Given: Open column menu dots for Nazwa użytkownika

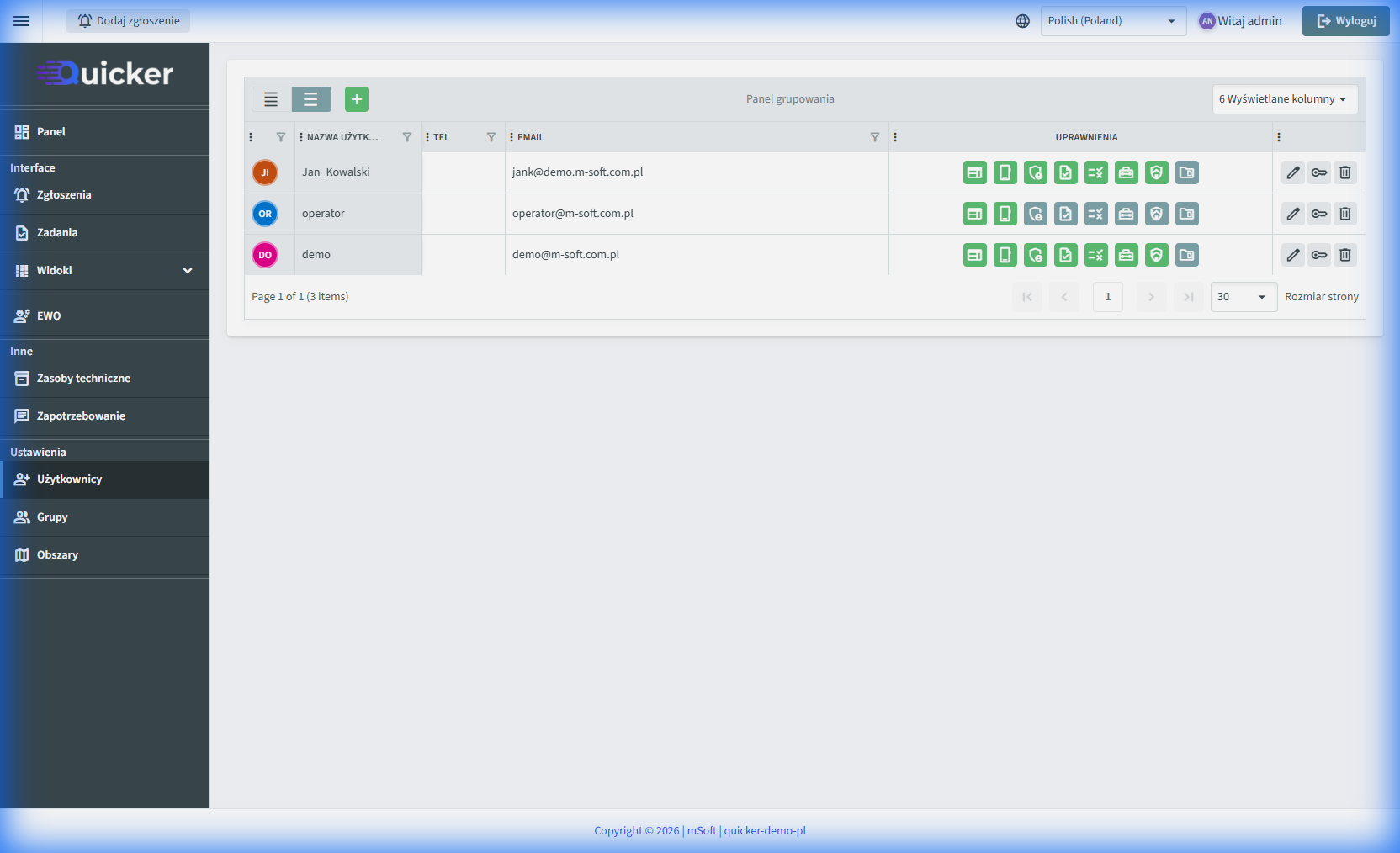Looking at the screenshot, I should pos(301,137).
